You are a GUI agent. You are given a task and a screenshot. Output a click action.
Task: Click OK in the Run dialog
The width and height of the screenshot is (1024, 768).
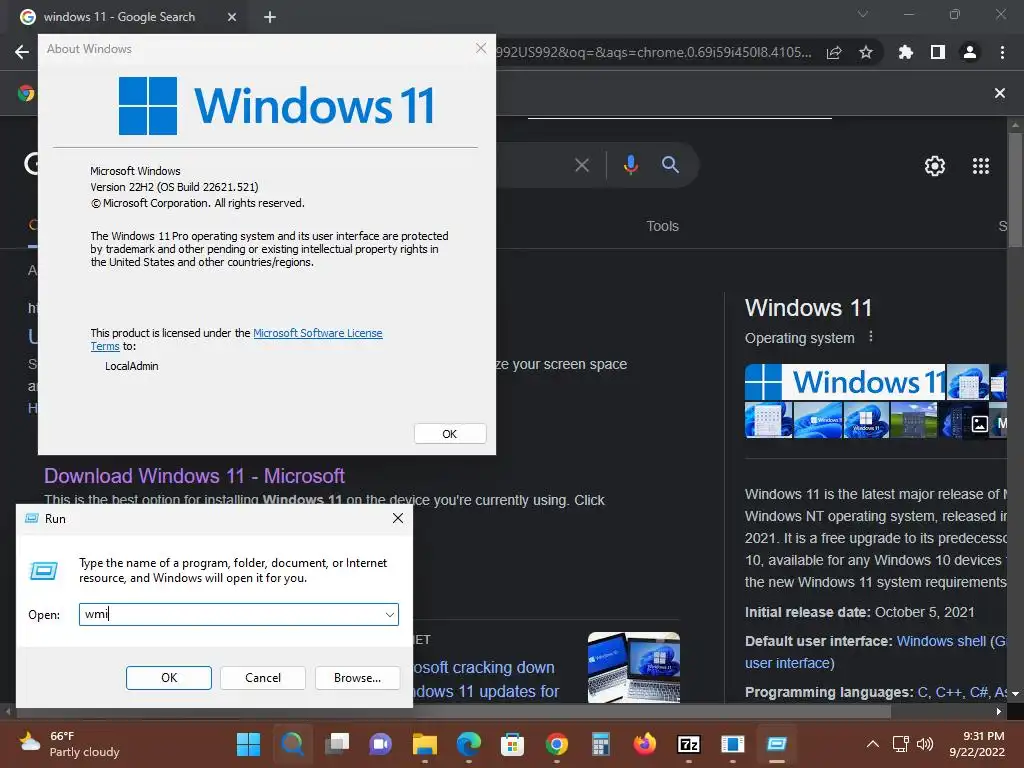tap(168, 678)
